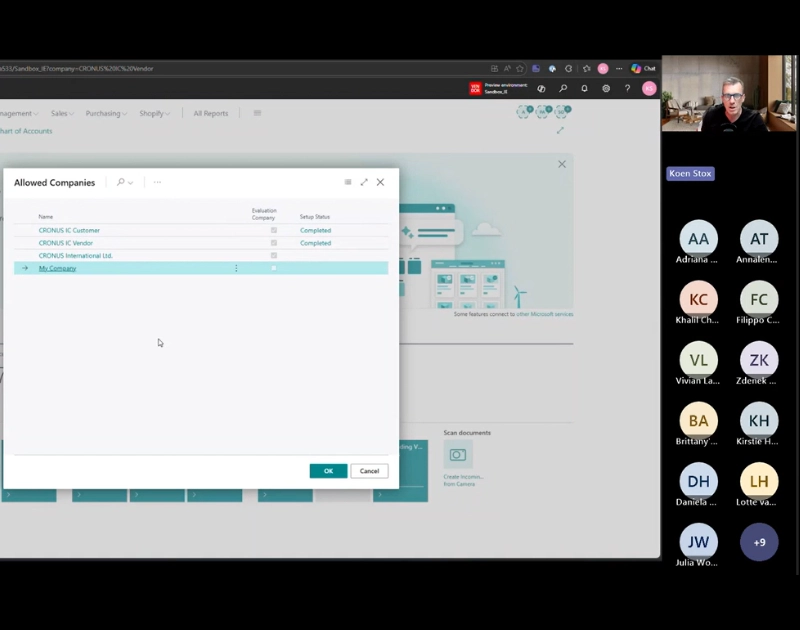Open the help question mark menu
This screenshot has height=630, width=800.
[x=627, y=88]
